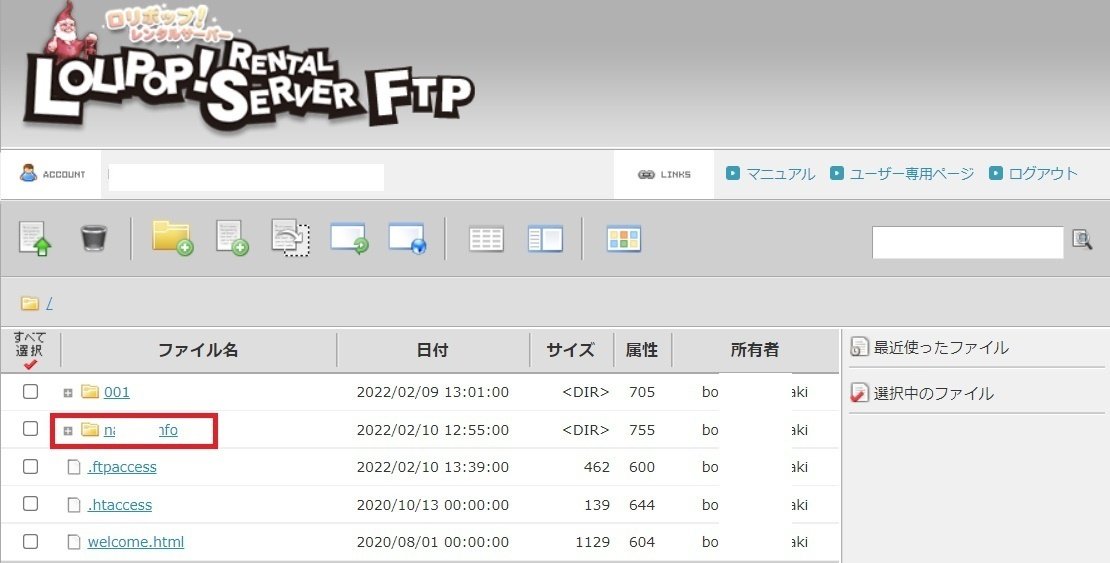The width and height of the screenshot is (1110, 563).
Task: Check the box for .htaccess
Action: coord(30,504)
